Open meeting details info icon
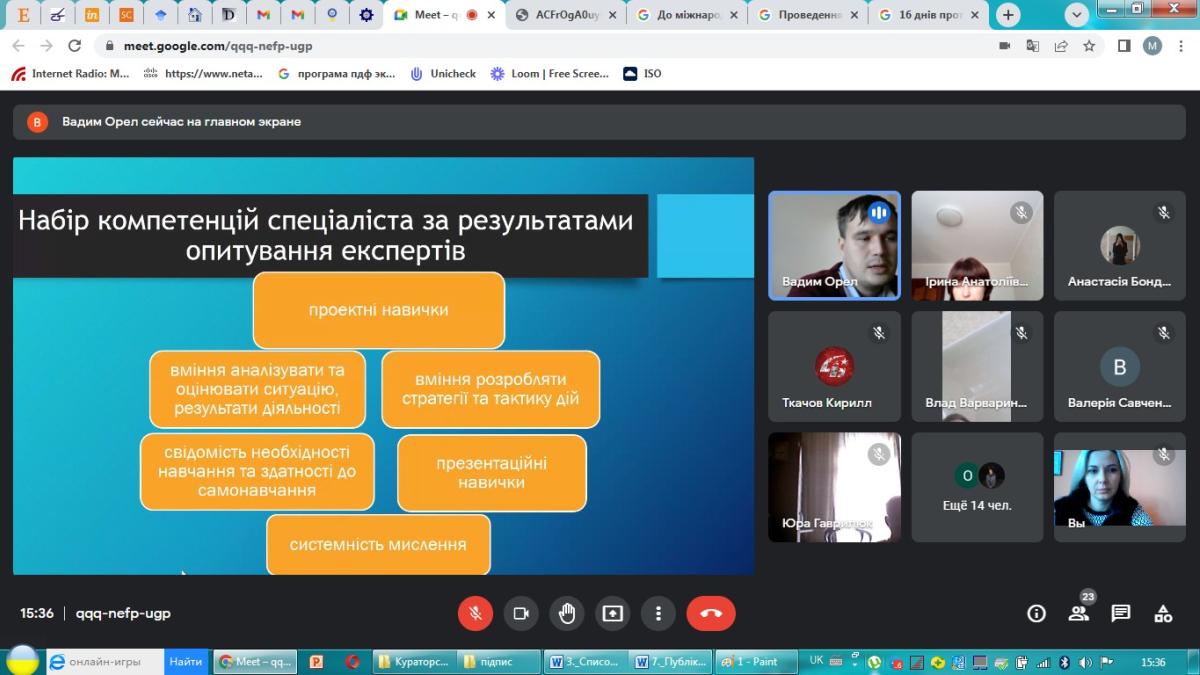The height and width of the screenshot is (675, 1200). pos(1037,613)
